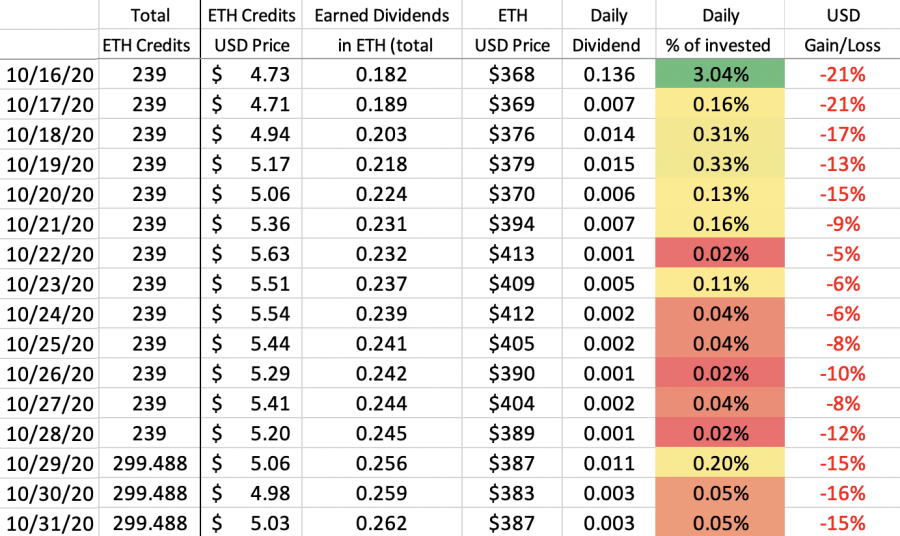The image size is (900, 536).
Task: Select the yellow 0.20% cell
Action: coord(720,463)
